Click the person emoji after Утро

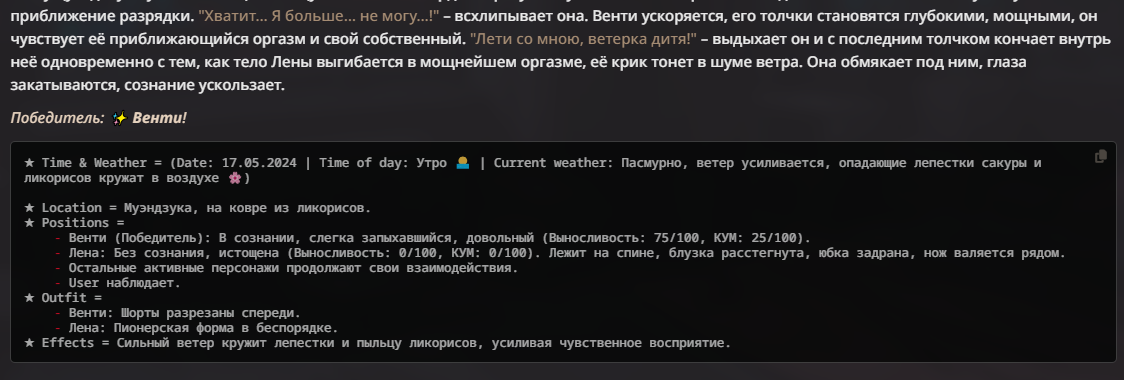[462, 163]
